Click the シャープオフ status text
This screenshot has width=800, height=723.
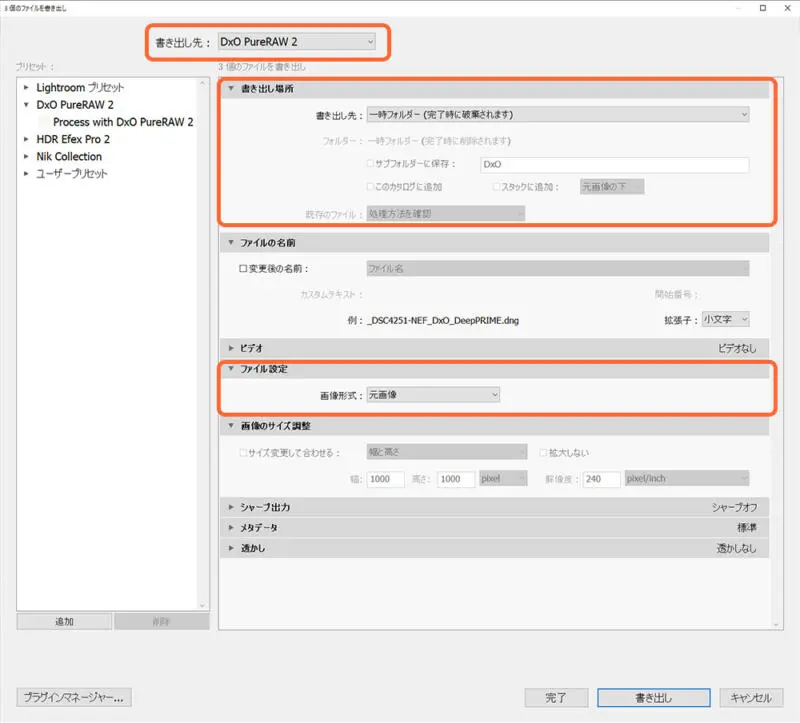[x=735, y=507]
